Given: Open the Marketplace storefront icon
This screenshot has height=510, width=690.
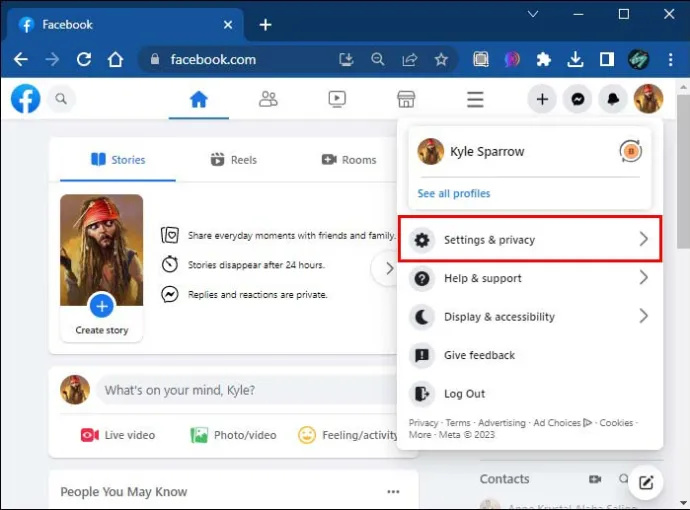Looking at the screenshot, I should [x=406, y=99].
